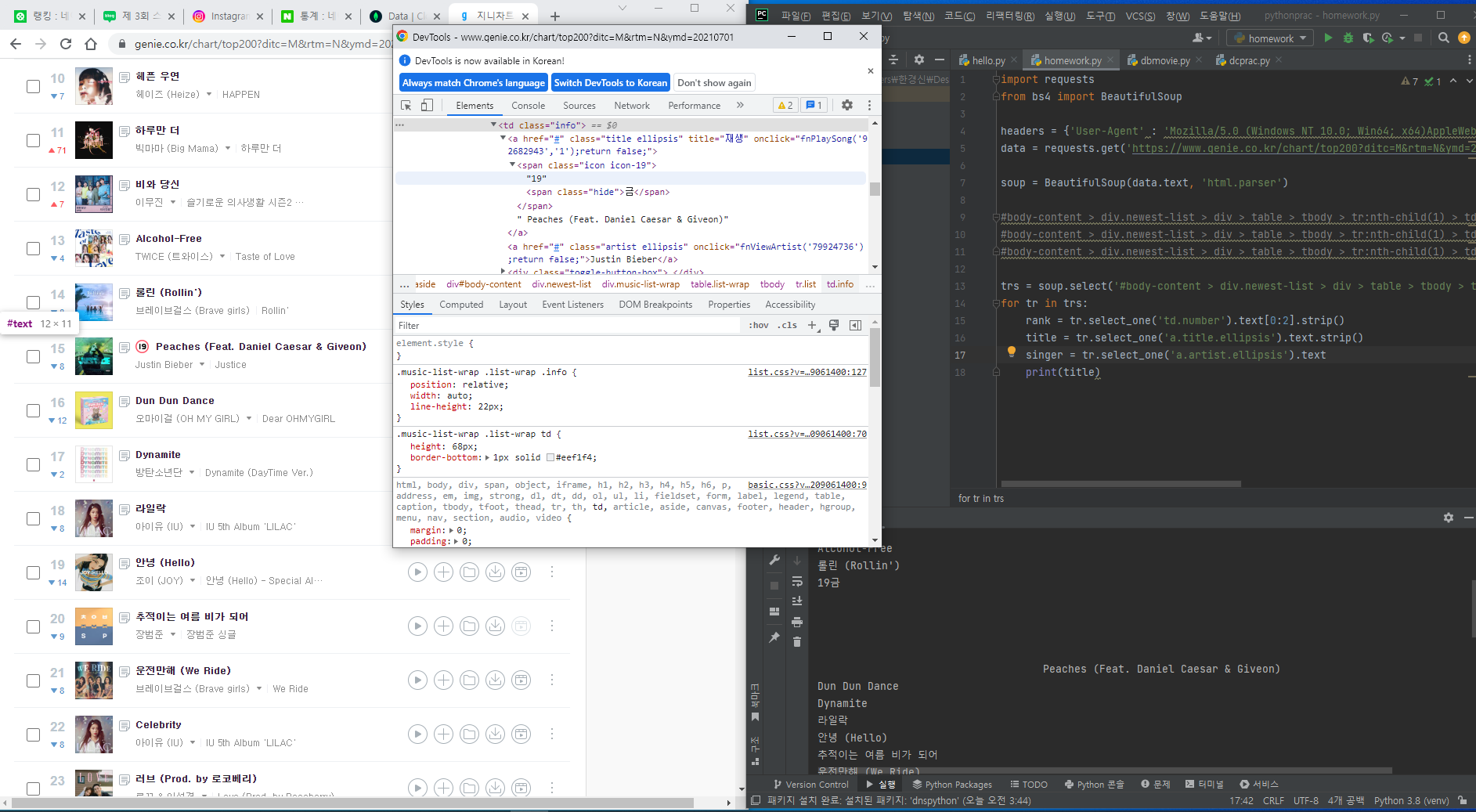The height and width of the screenshot is (812, 1476).
Task: Tick the checkbox for Celebrity rank 22
Action: pos(33,734)
